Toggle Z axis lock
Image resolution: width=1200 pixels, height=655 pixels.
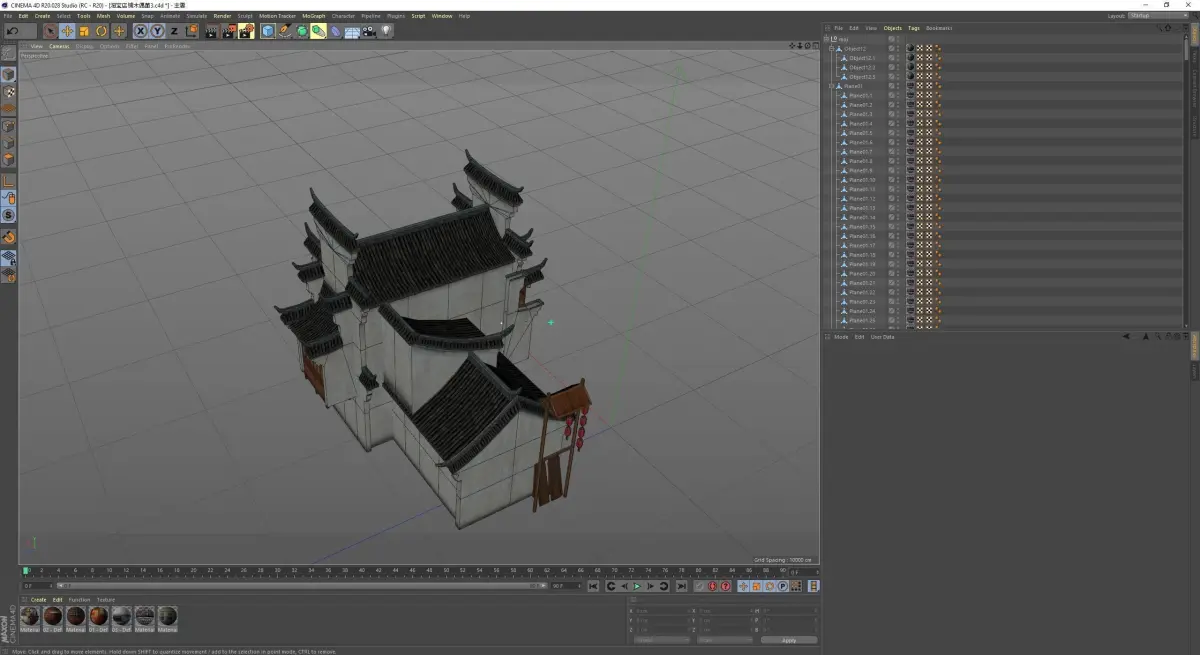pyautogui.click(x=174, y=31)
